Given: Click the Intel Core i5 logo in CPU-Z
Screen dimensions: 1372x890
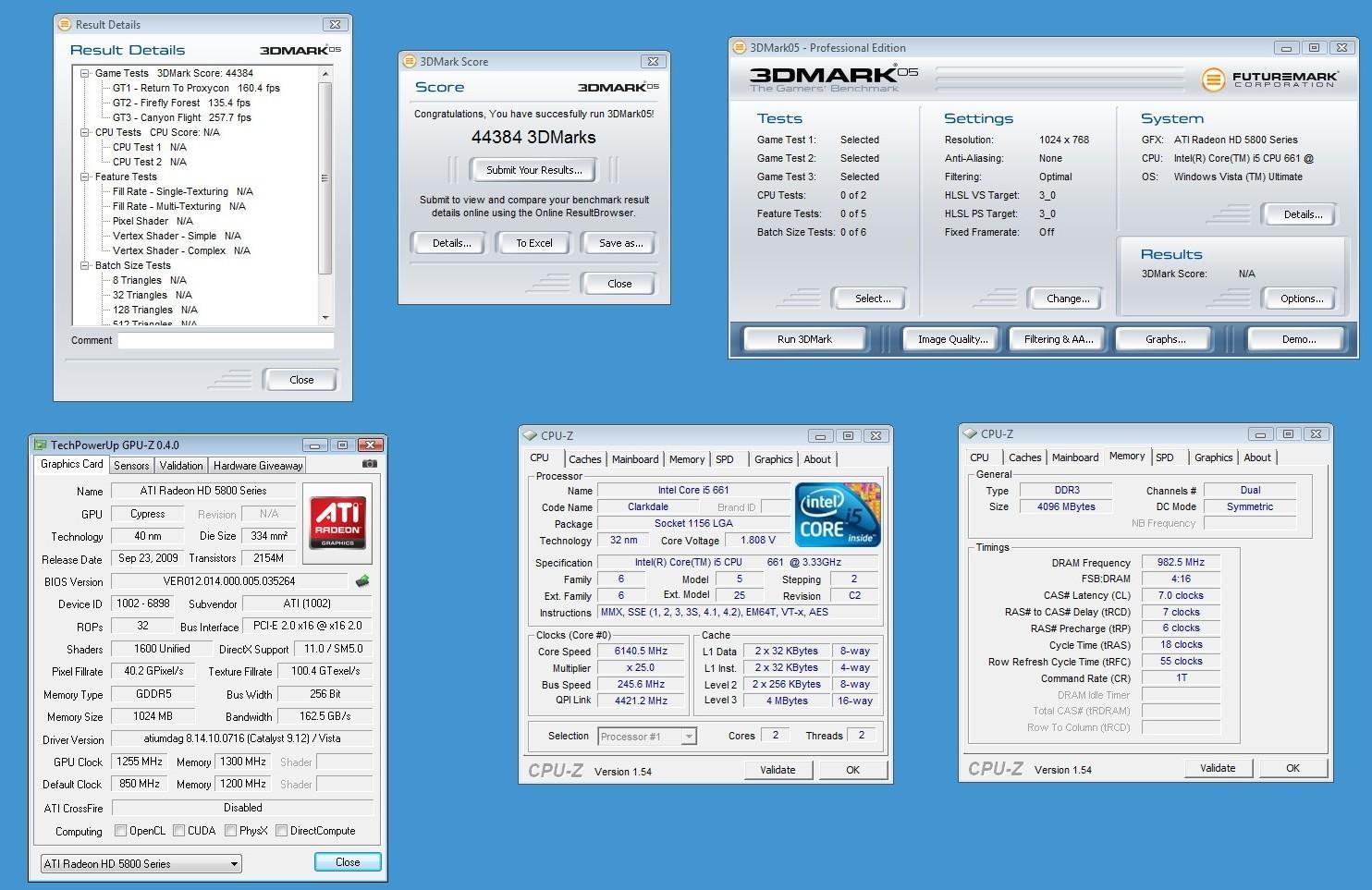Looking at the screenshot, I should [x=838, y=514].
